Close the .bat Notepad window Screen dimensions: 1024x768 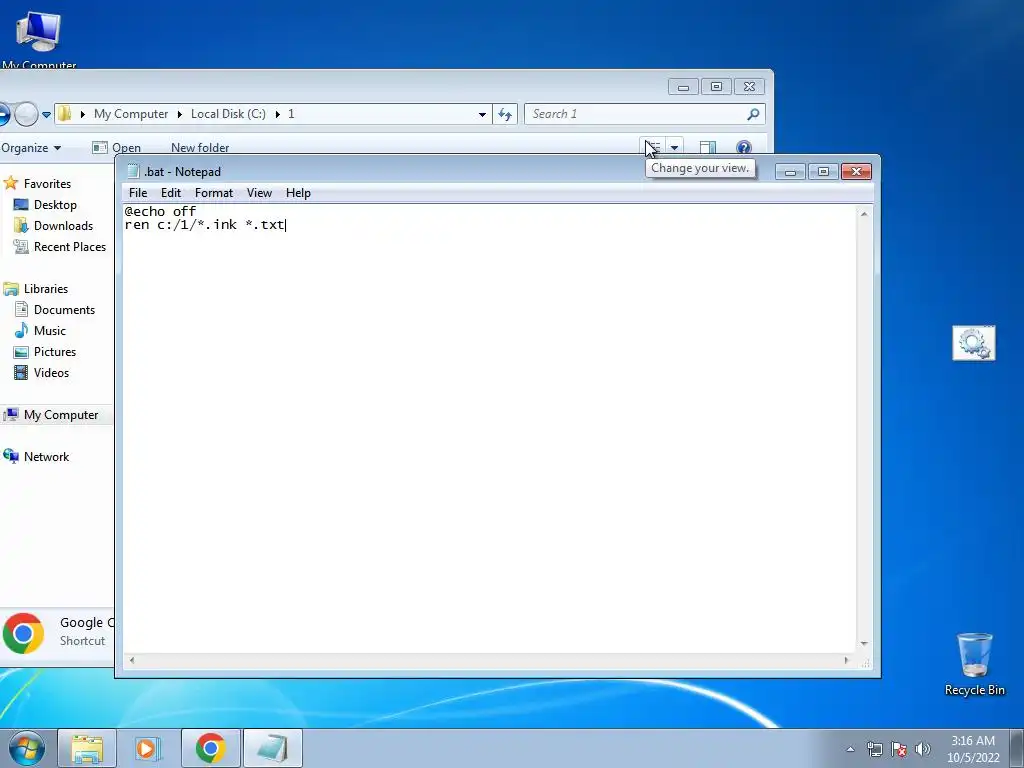coord(856,172)
